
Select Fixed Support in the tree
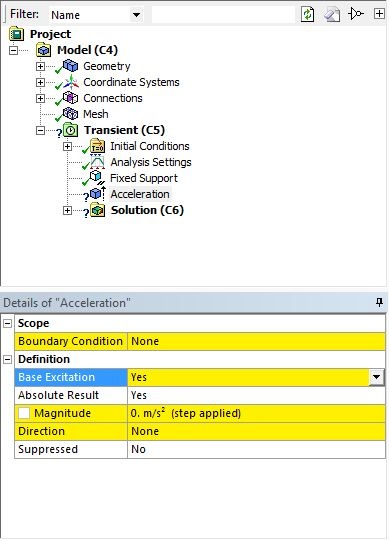coord(144,178)
